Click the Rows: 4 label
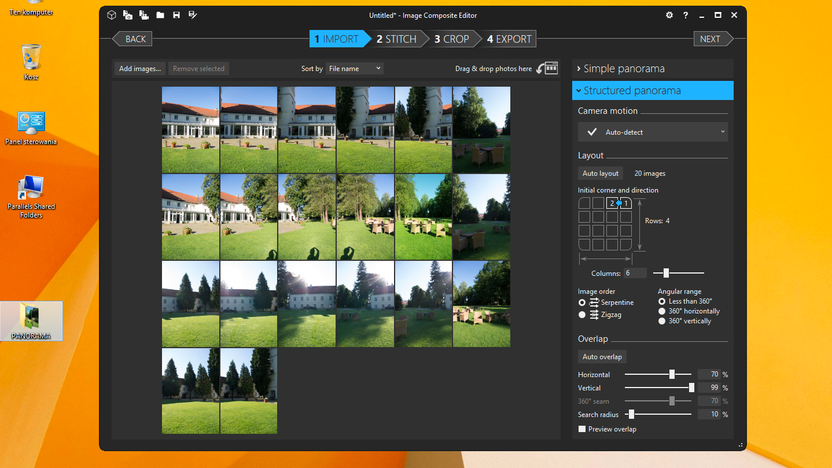The height and width of the screenshot is (468, 832). click(x=657, y=221)
